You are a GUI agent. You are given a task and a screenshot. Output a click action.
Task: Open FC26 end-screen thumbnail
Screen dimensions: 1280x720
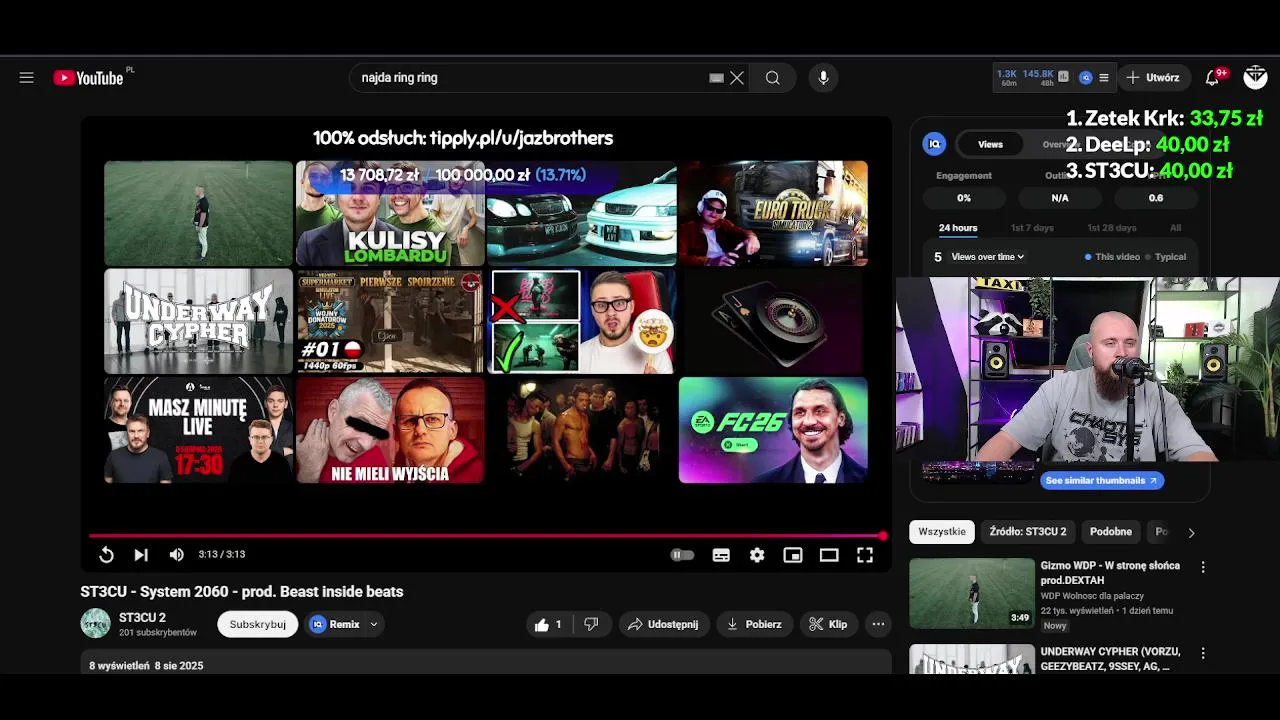tap(773, 430)
